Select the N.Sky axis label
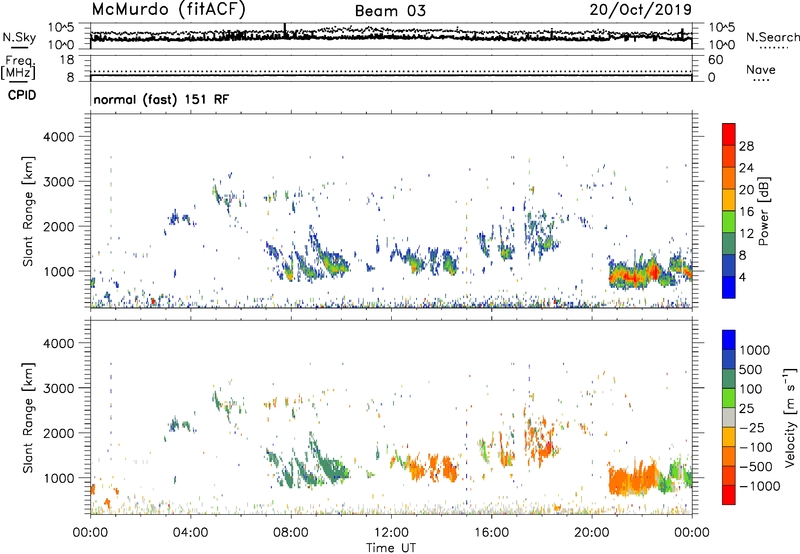 pos(19,37)
